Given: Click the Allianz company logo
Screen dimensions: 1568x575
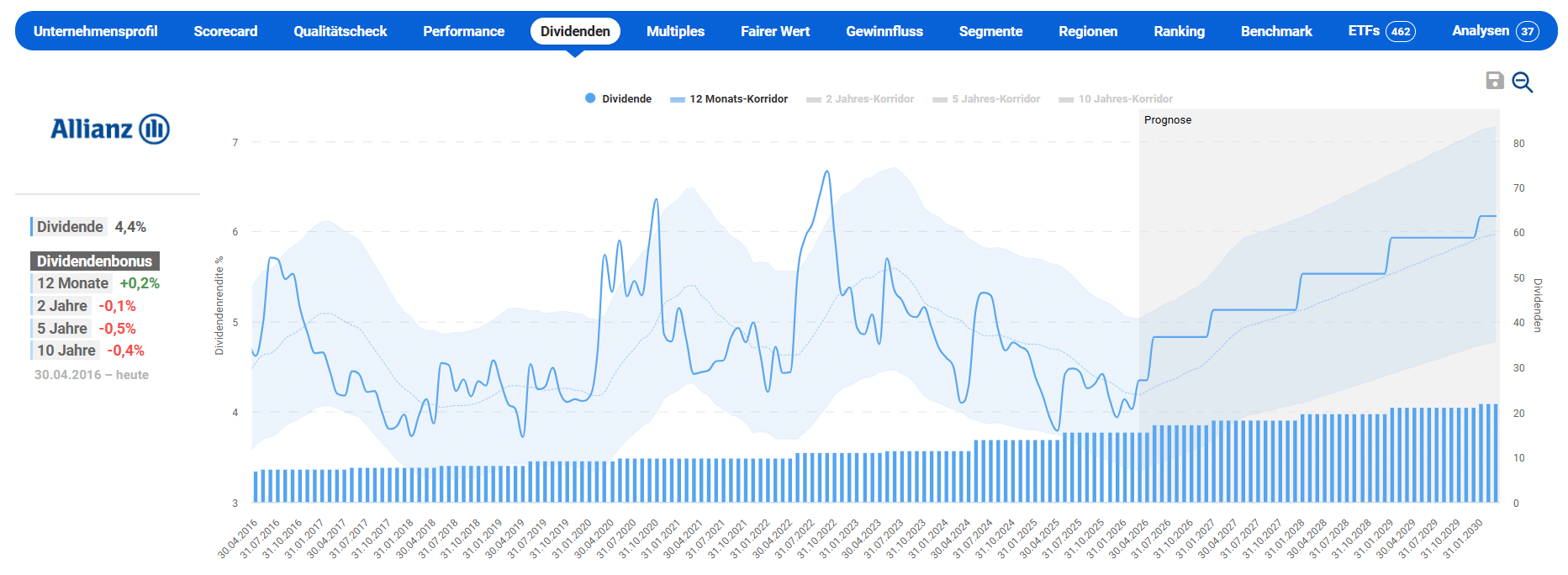Looking at the screenshot, I should (x=110, y=129).
